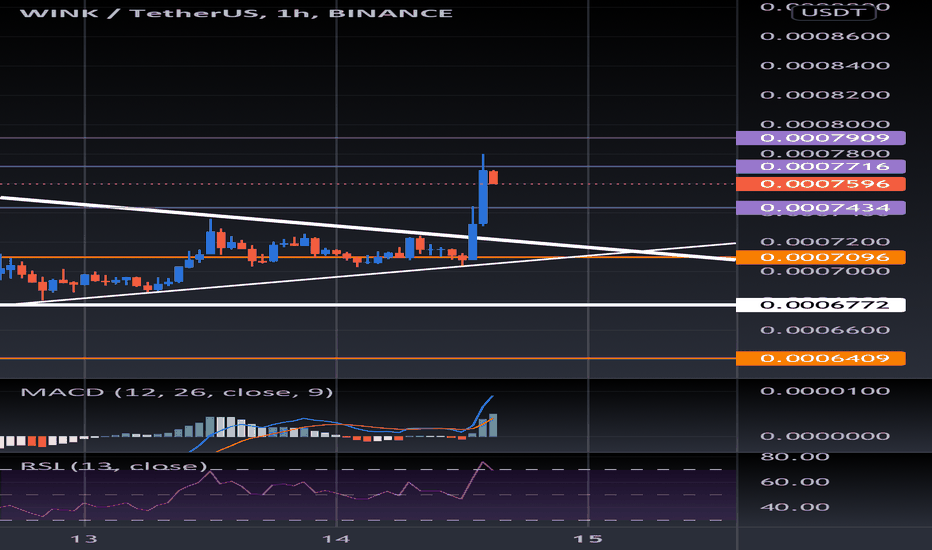Select the white horizontal line at 0.0006772
Image resolution: width=932 pixels, height=550 pixels.
[368, 305]
